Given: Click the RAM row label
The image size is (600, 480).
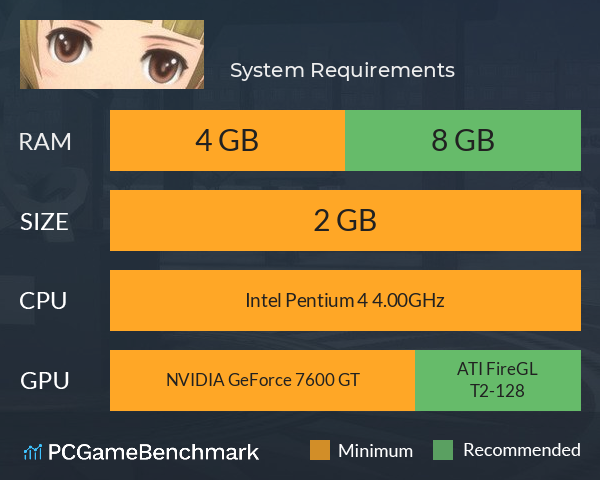Looking at the screenshot, I should (x=45, y=142).
